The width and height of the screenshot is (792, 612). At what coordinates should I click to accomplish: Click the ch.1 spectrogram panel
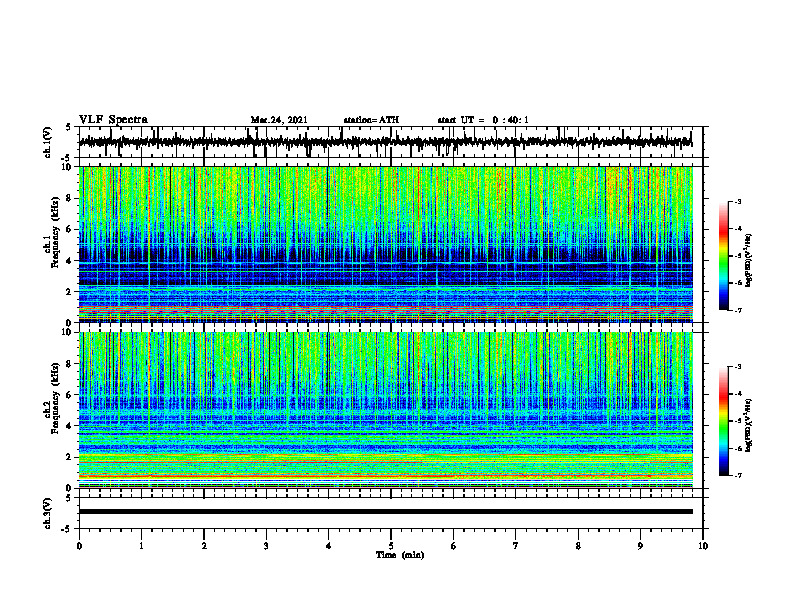pyautogui.click(x=385, y=244)
